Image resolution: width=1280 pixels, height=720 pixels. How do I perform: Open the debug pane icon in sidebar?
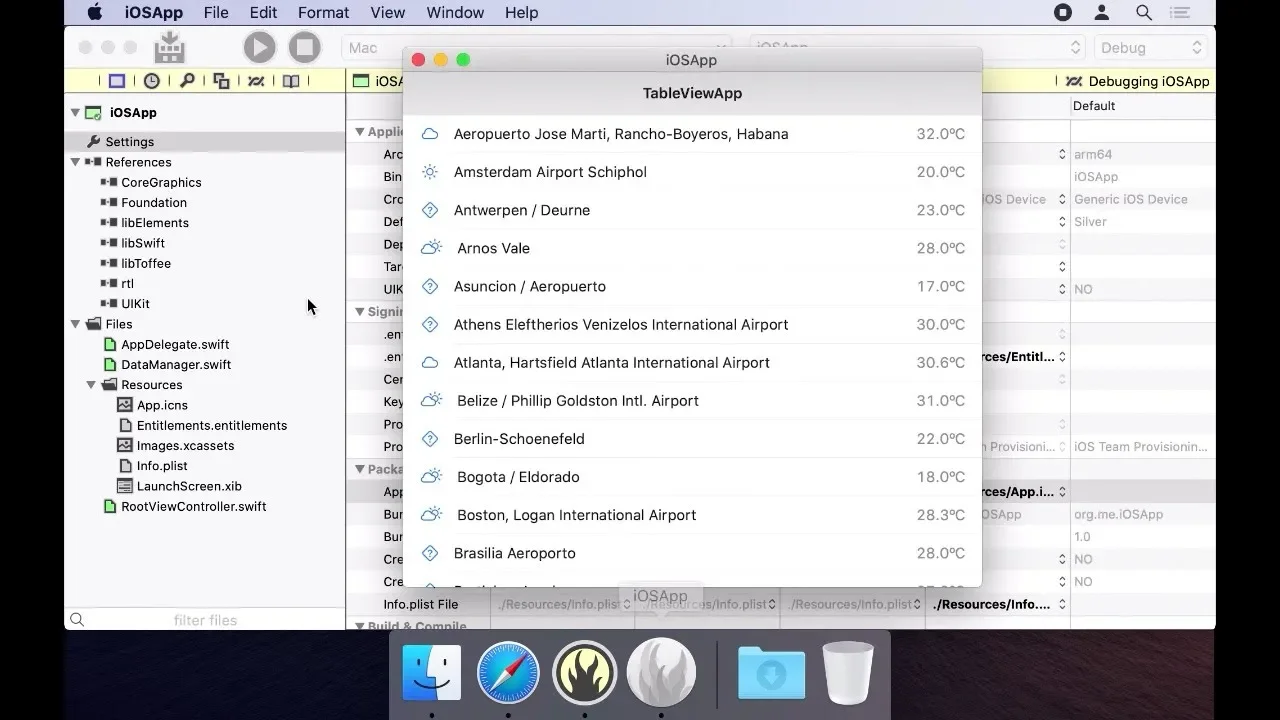point(256,81)
